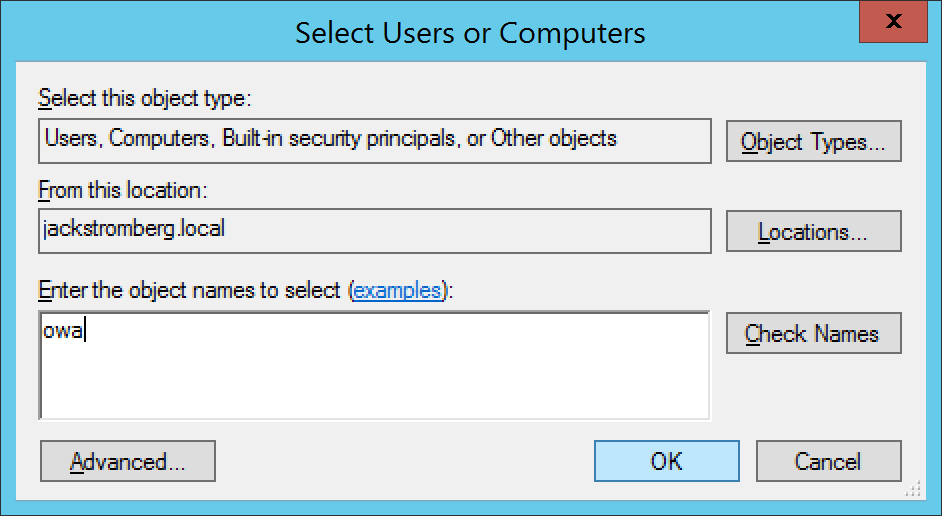Click the 'From this location' label
The image size is (942, 516).
click(121, 189)
